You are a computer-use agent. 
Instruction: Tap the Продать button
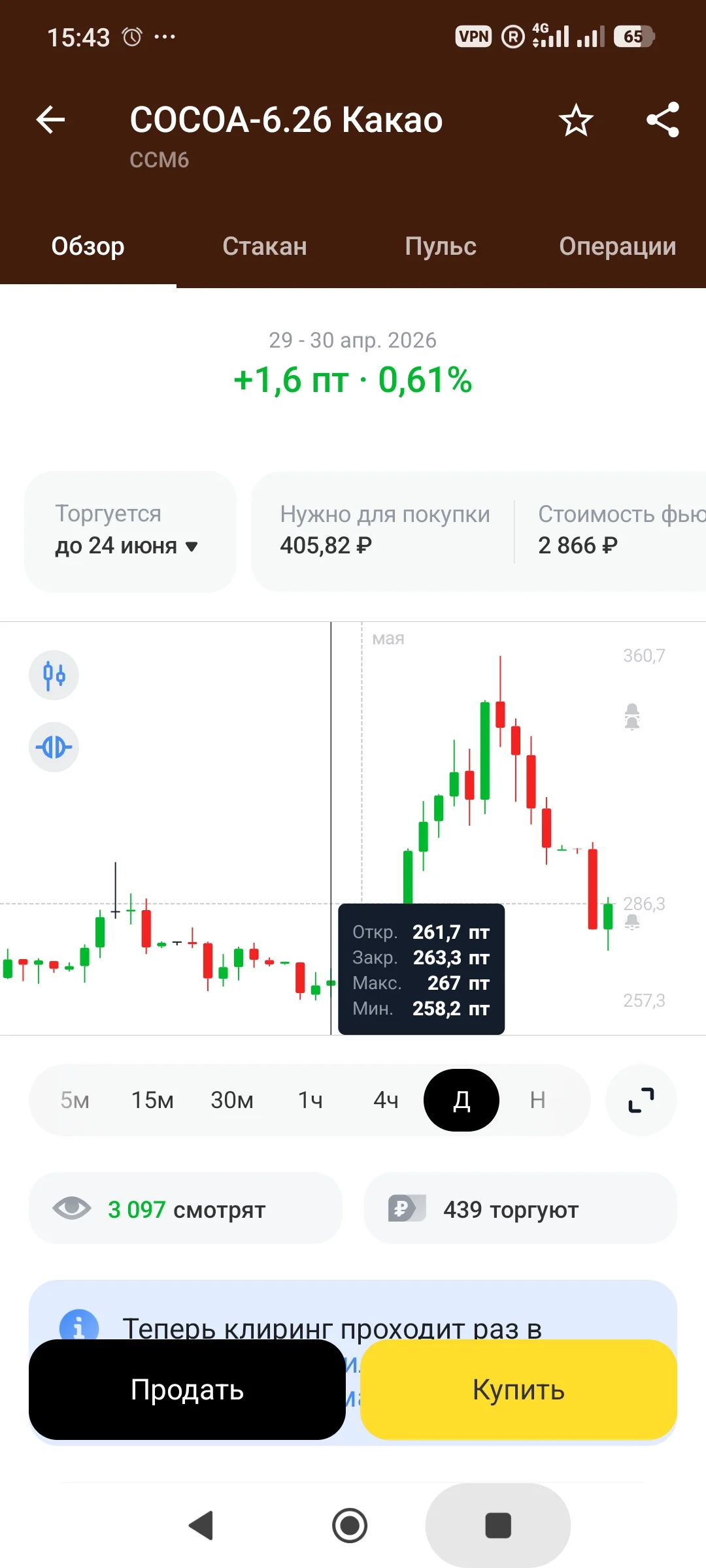187,1390
